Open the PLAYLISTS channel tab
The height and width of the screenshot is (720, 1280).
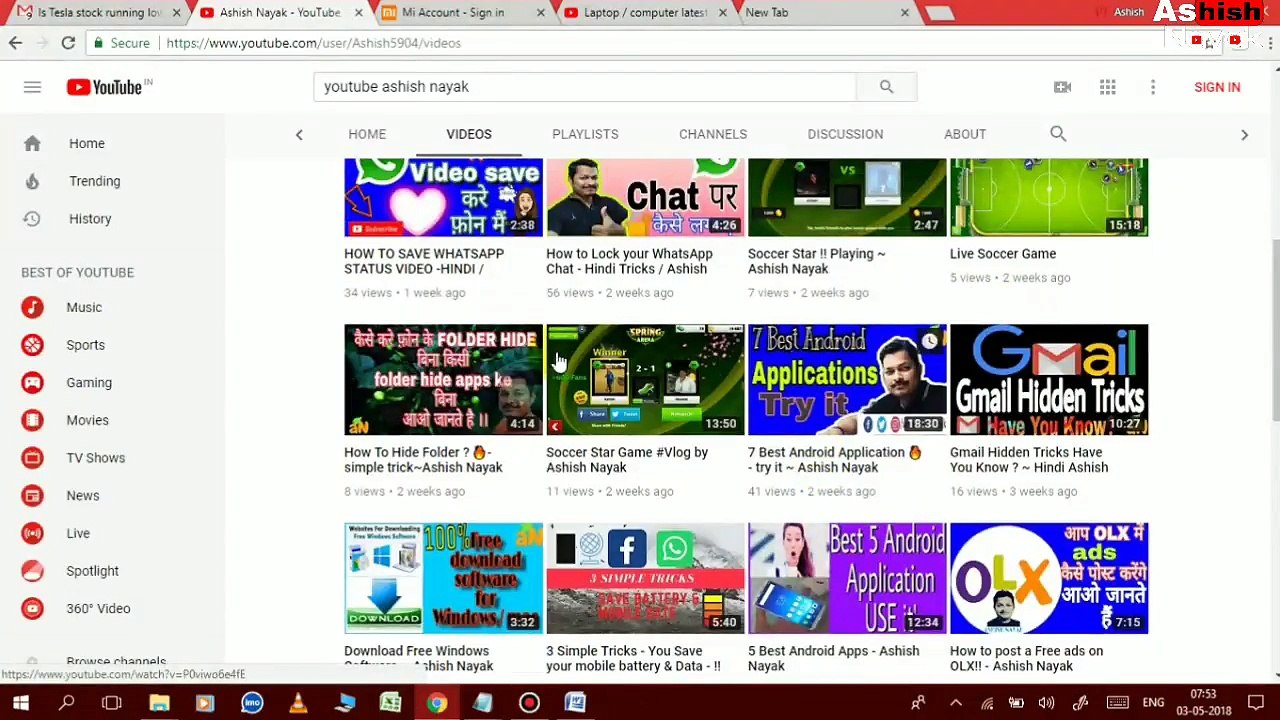(x=585, y=134)
